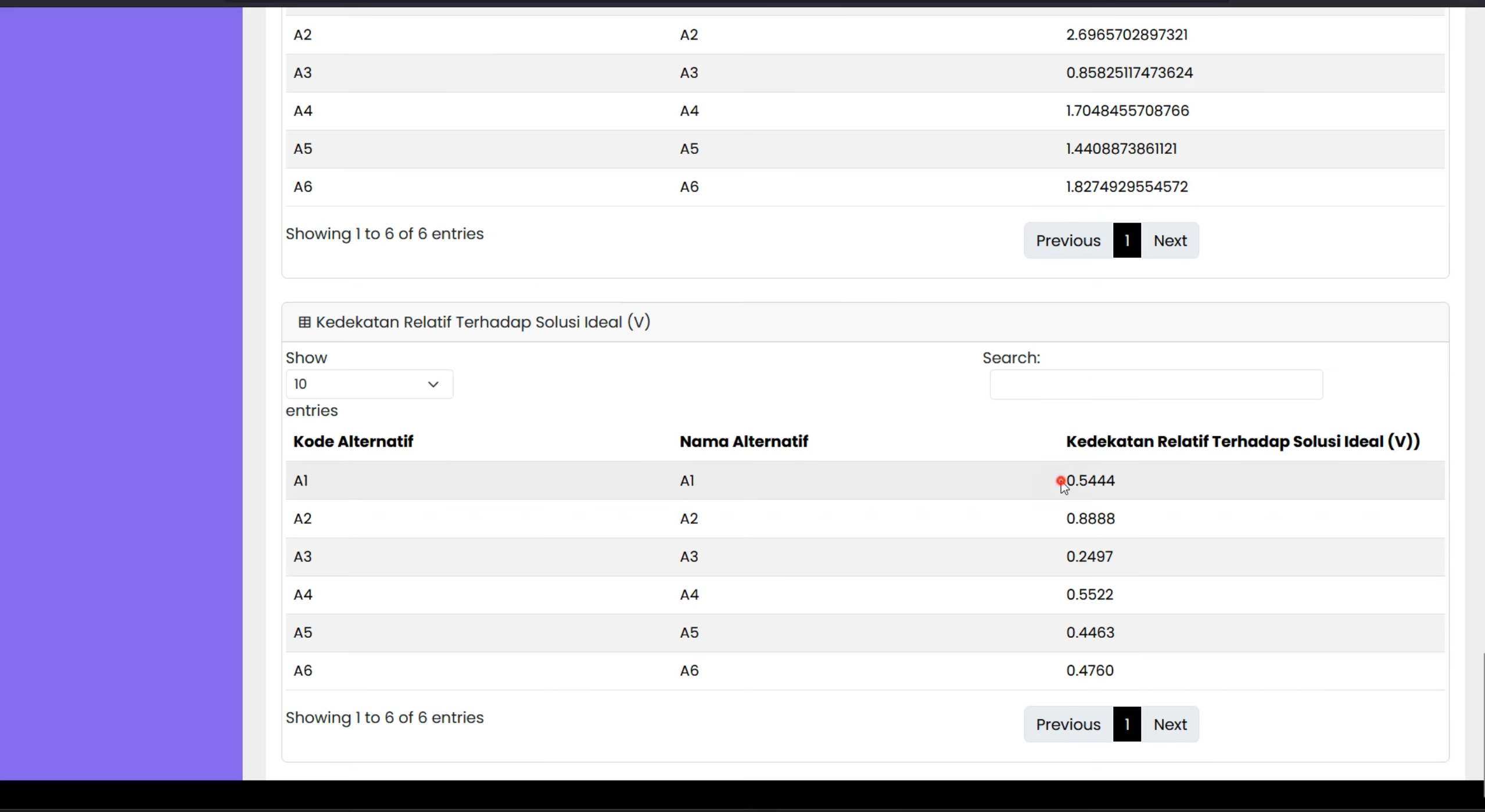Select the value 0.5444 in row A1
Image resolution: width=1485 pixels, height=812 pixels.
coord(1091,480)
